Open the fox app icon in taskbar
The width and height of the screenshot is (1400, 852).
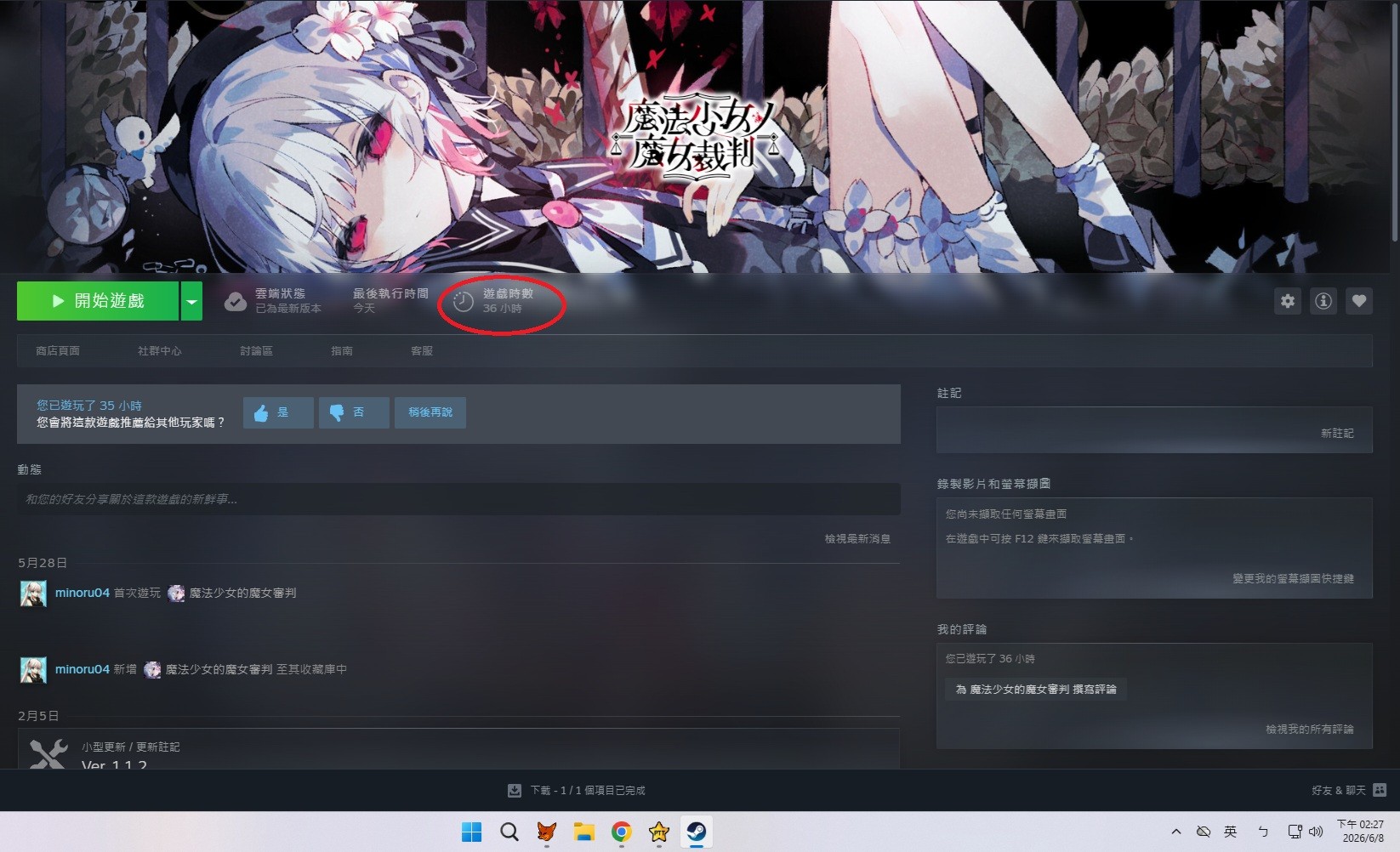click(x=546, y=832)
